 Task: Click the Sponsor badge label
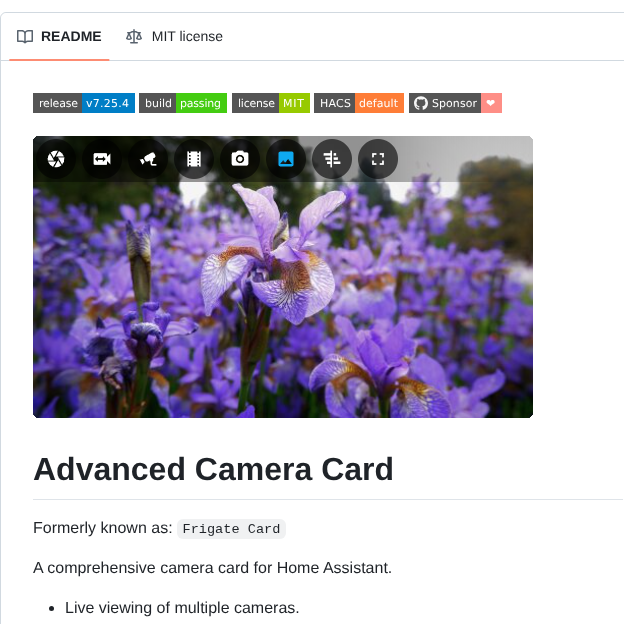pyautogui.click(x=454, y=103)
